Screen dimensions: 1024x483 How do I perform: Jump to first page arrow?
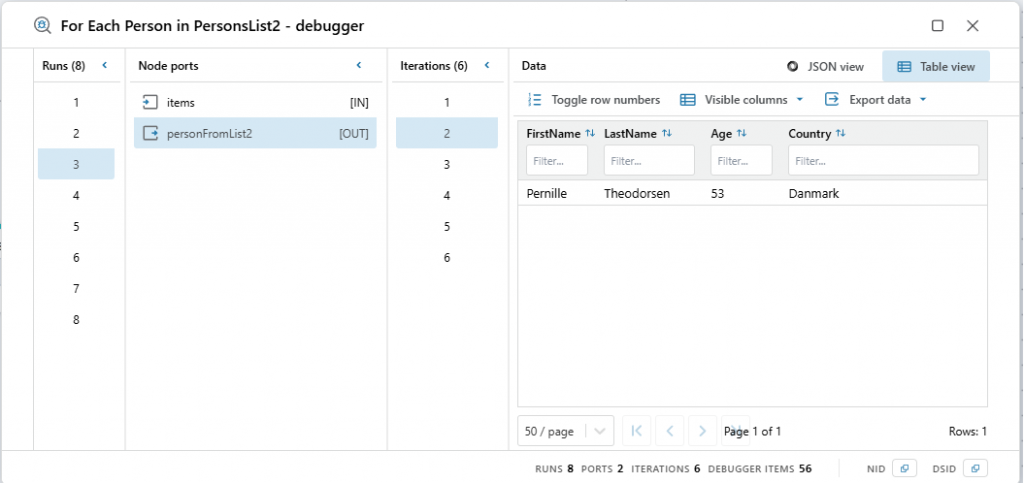pyautogui.click(x=636, y=431)
